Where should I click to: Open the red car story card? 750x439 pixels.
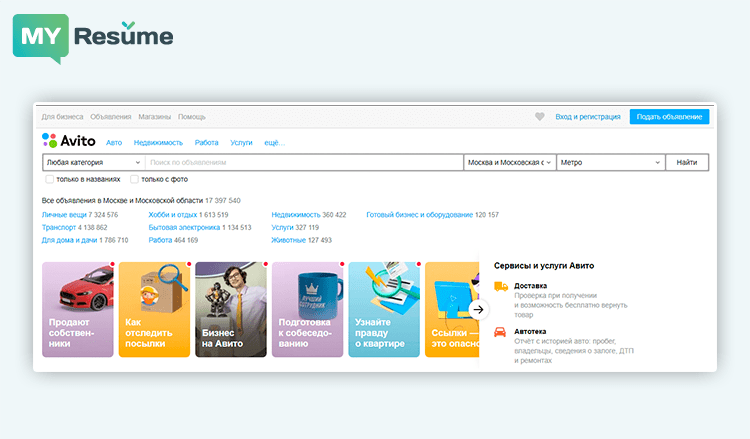click(79, 309)
